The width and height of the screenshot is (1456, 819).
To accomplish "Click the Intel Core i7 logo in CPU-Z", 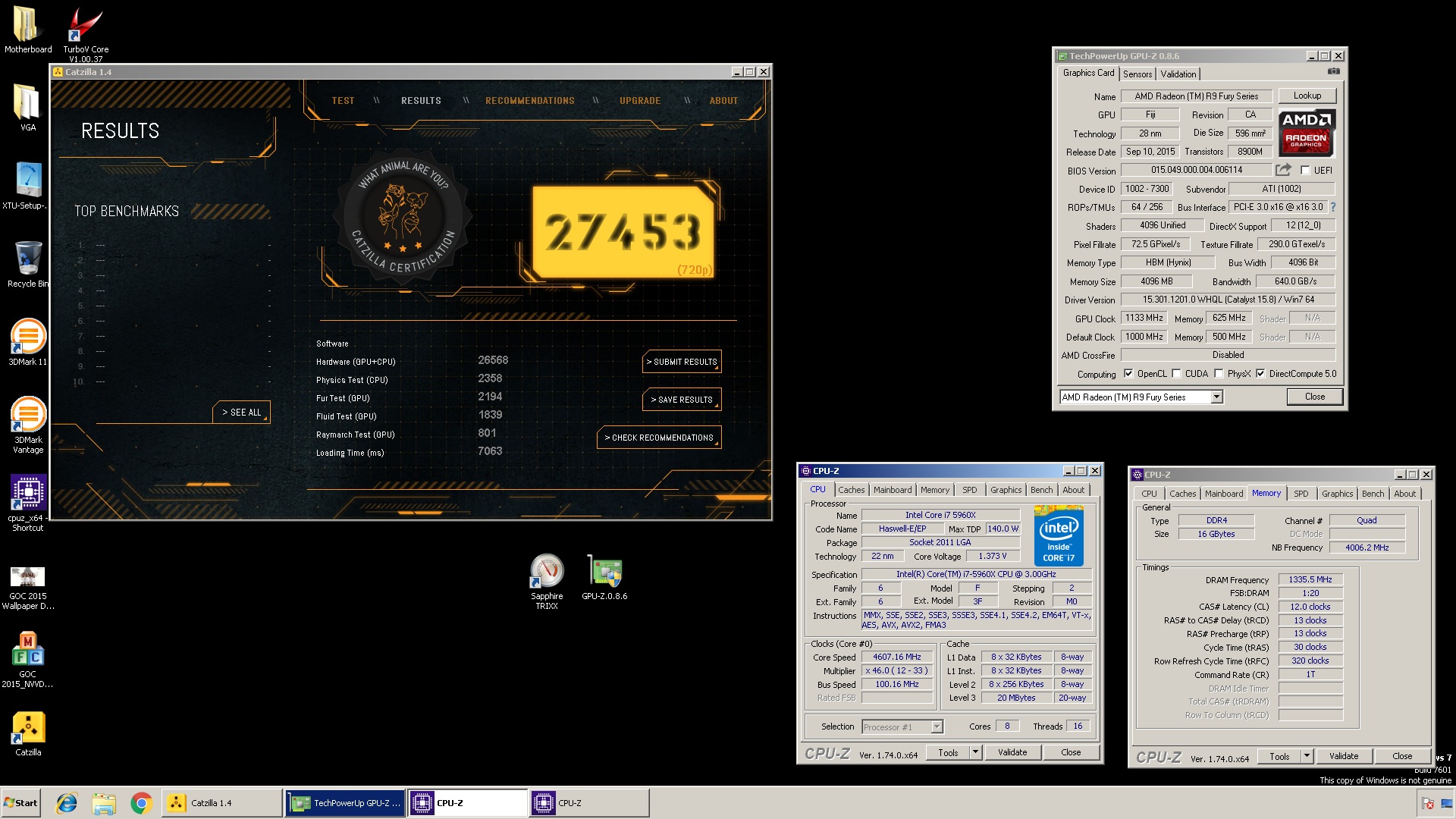I will pyautogui.click(x=1059, y=535).
